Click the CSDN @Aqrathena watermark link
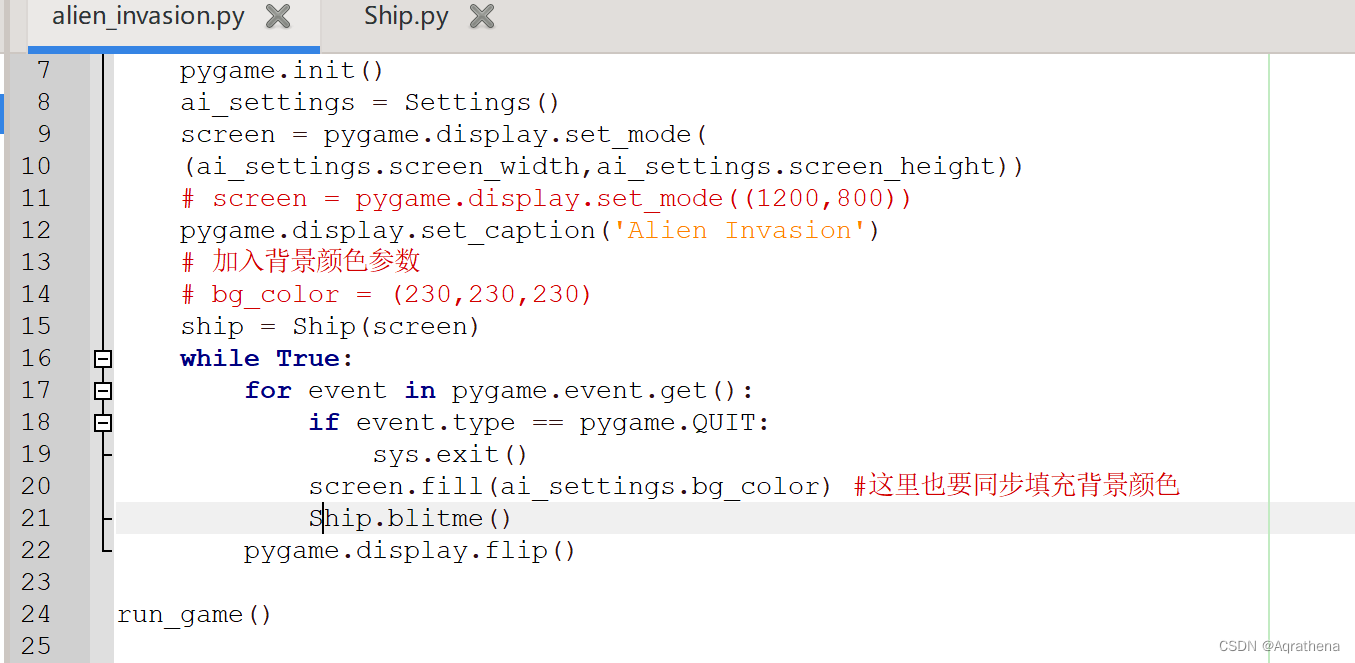Screen dimensions: 1355x663 [1281, 647]
